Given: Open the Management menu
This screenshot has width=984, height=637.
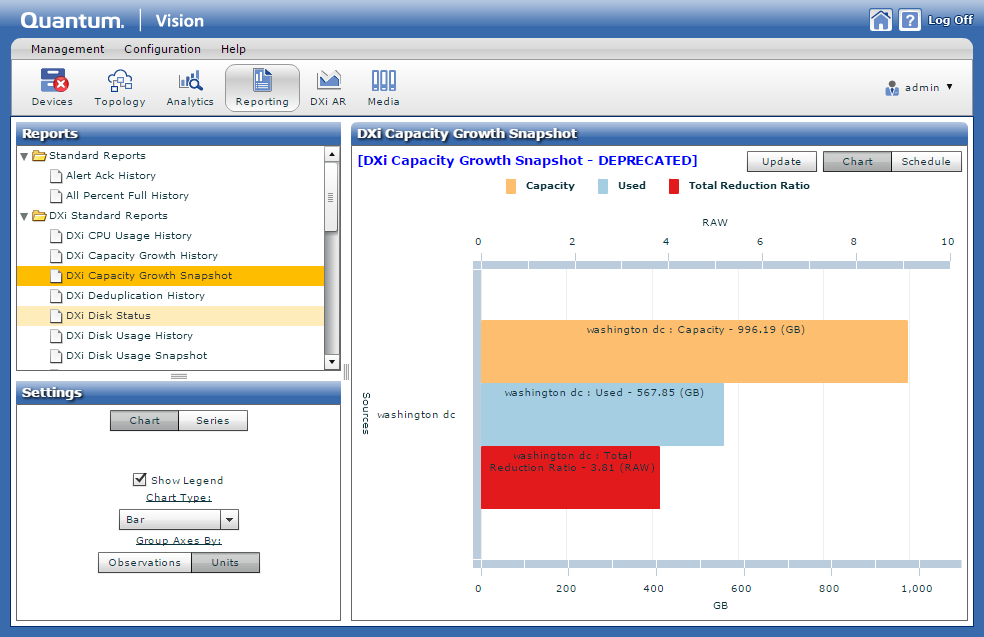Looking at the screenshot, I should [x=68, y=49].
